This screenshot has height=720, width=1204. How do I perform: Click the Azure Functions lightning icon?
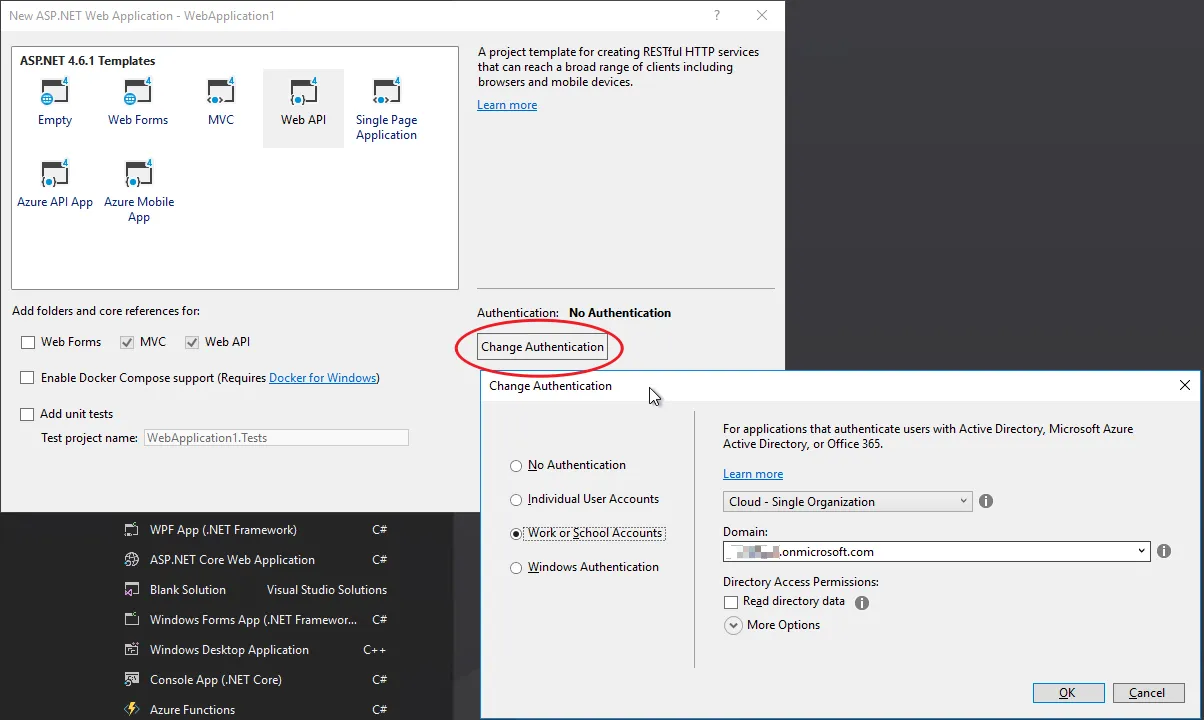131,710
